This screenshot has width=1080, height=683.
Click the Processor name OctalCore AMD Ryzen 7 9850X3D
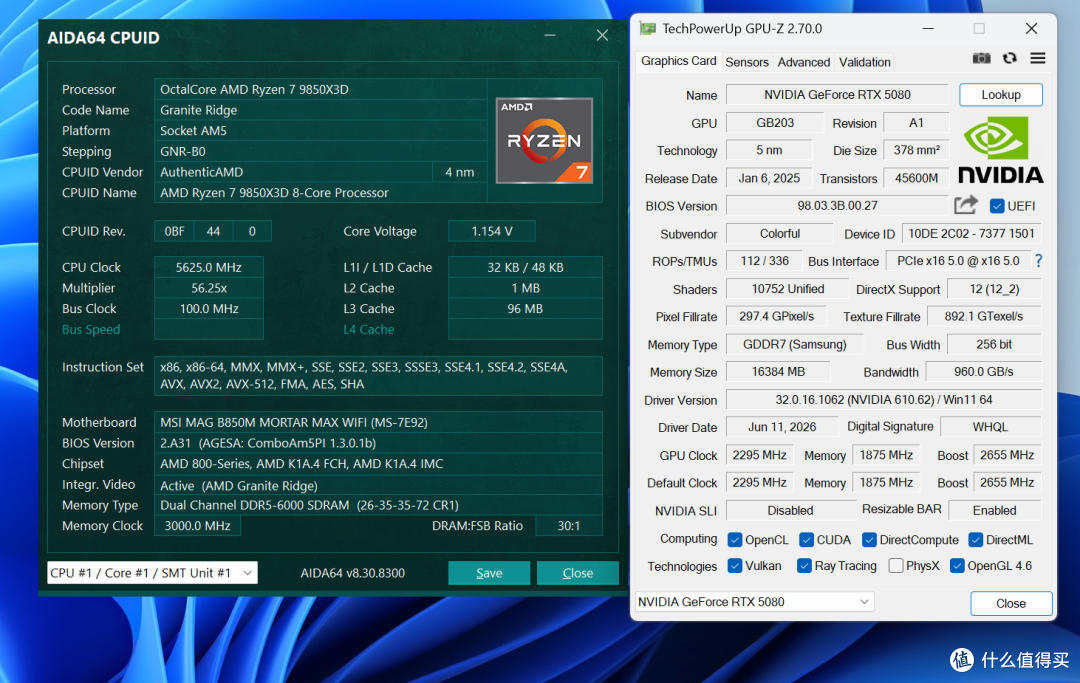click(x=320, y=90)
